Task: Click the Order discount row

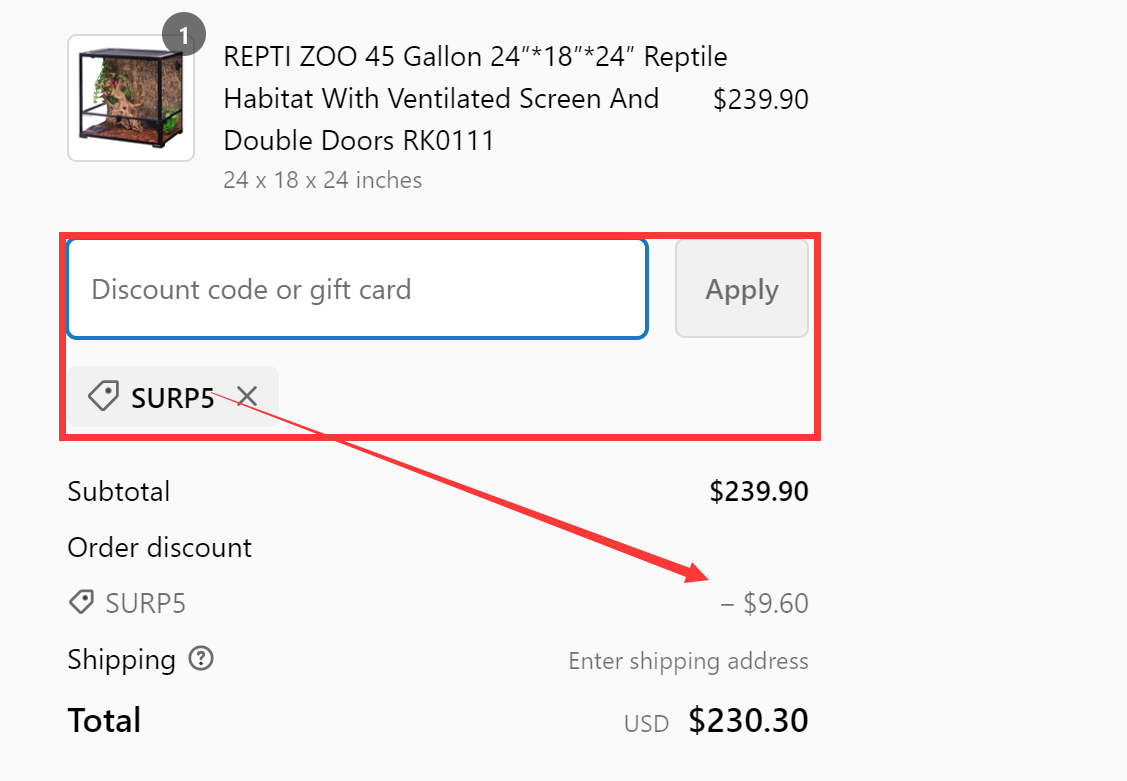Action: (x=160, y=547)
